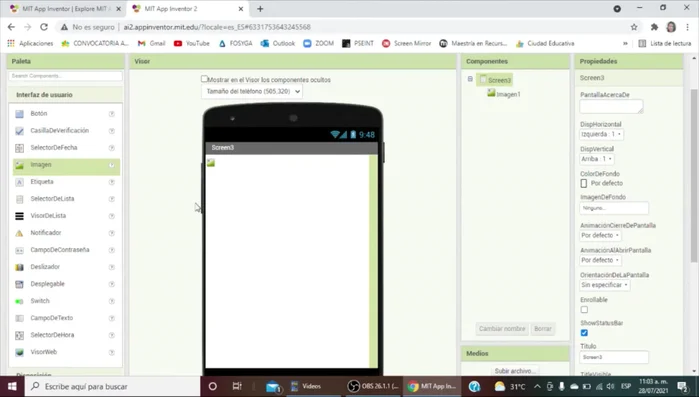Open the Outlook bookmark
699x397 pixels.
click(x=278, y=44)
